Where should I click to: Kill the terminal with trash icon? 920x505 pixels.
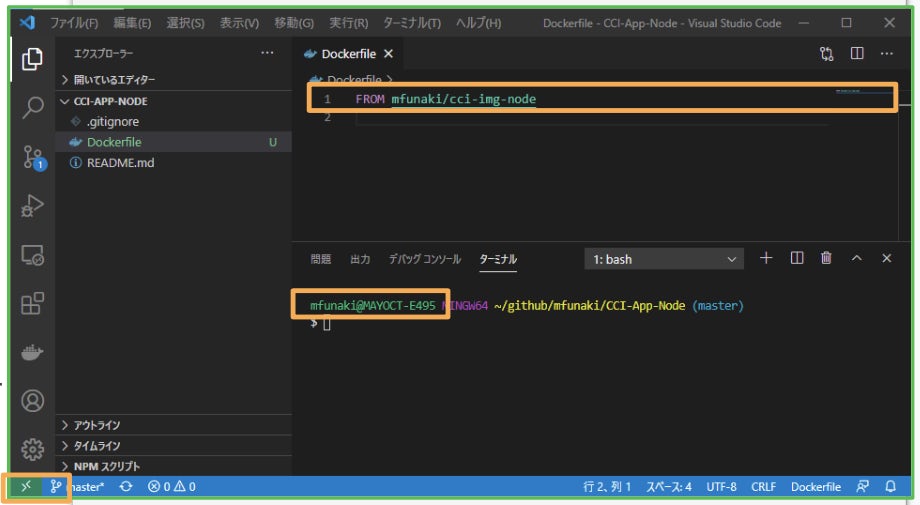826,258
